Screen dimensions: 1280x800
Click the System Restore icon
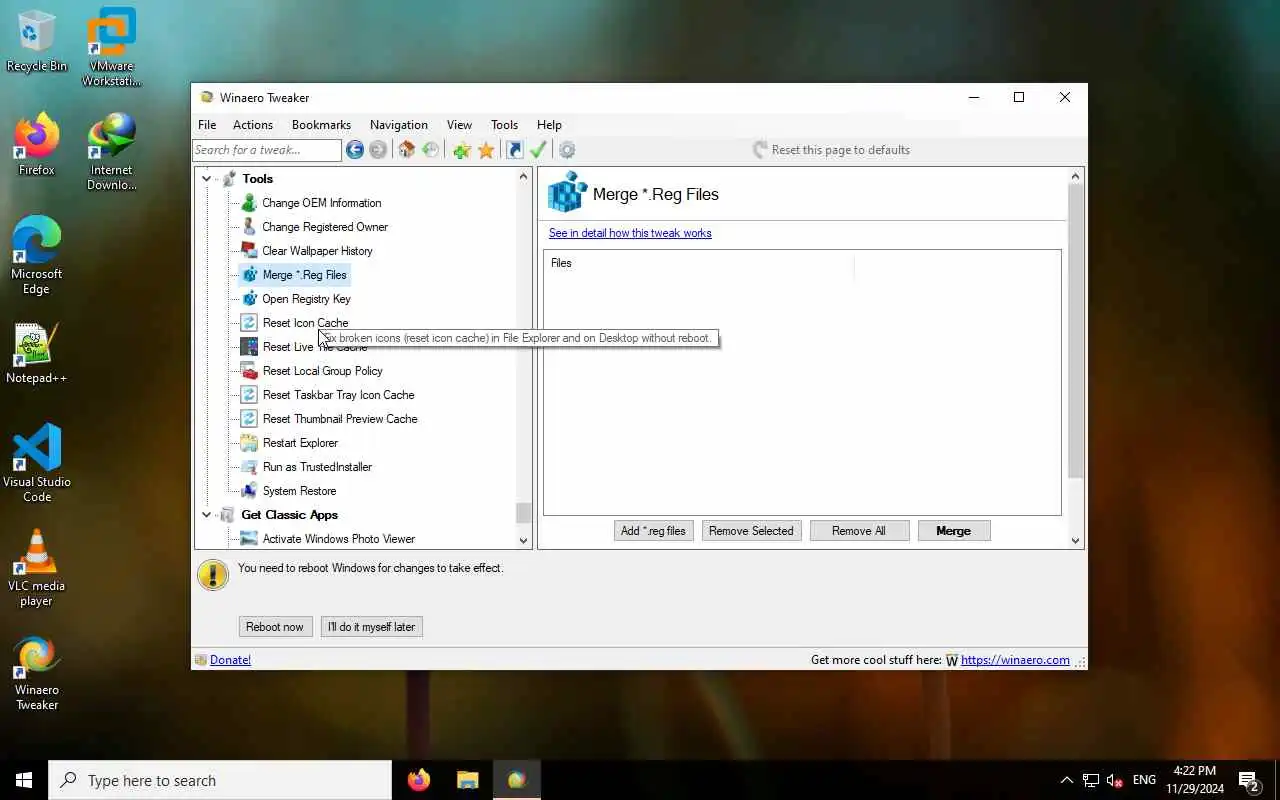tap(249, 491)
